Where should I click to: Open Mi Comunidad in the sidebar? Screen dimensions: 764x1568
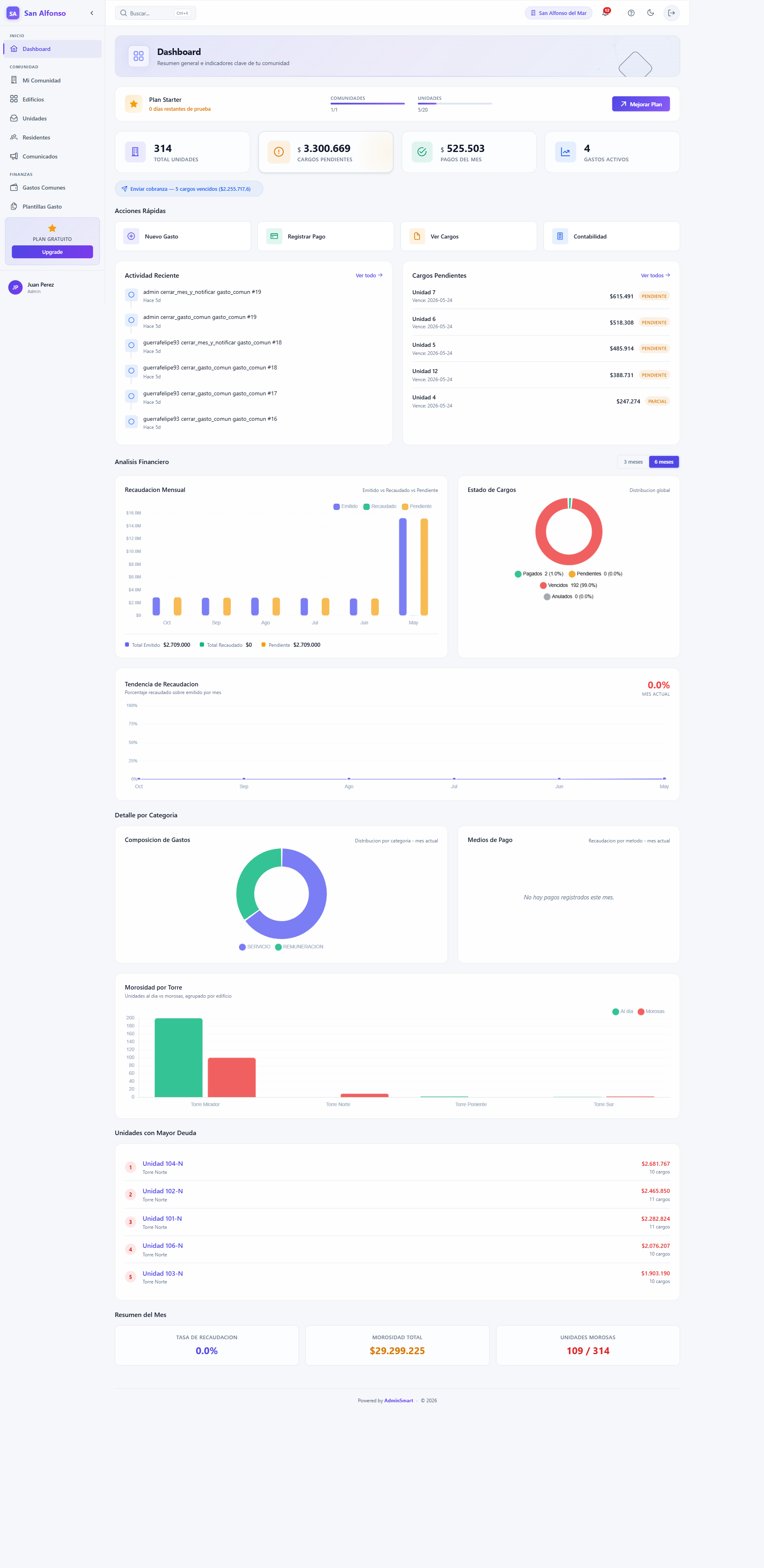53,80
